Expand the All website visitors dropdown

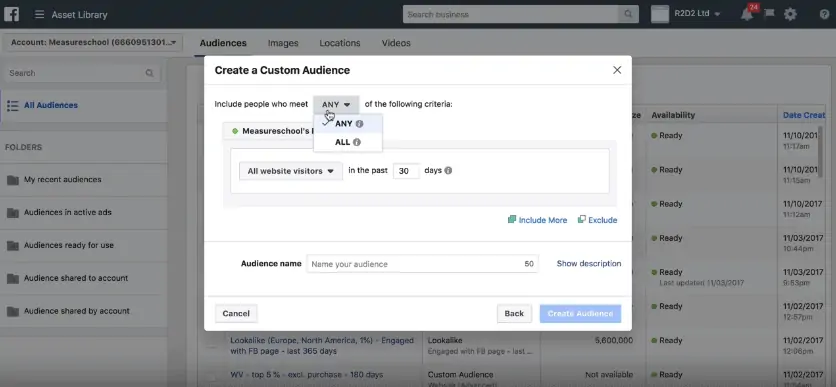pos(291,171)
